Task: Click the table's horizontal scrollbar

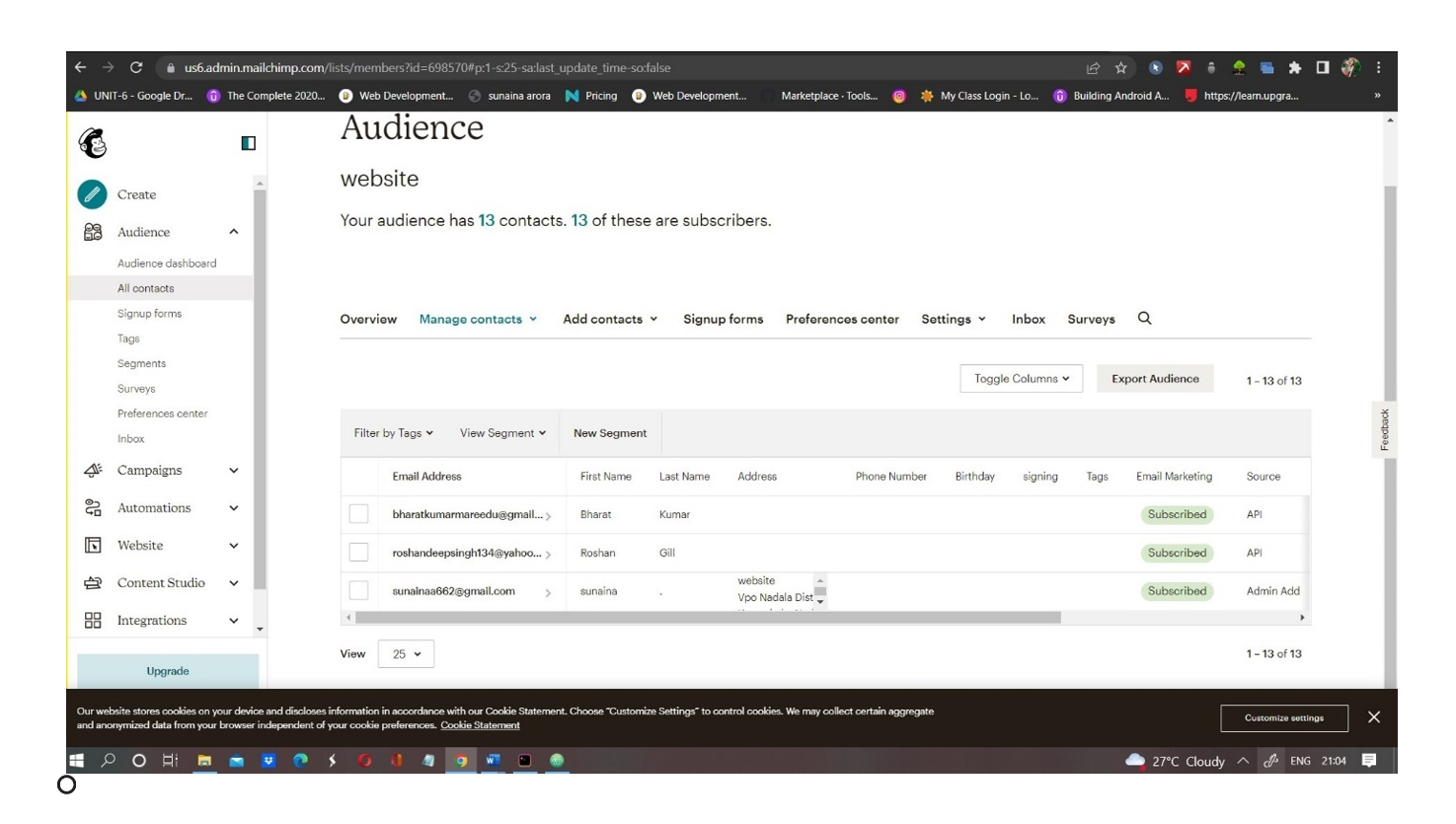Action: (x=707, y=618)
